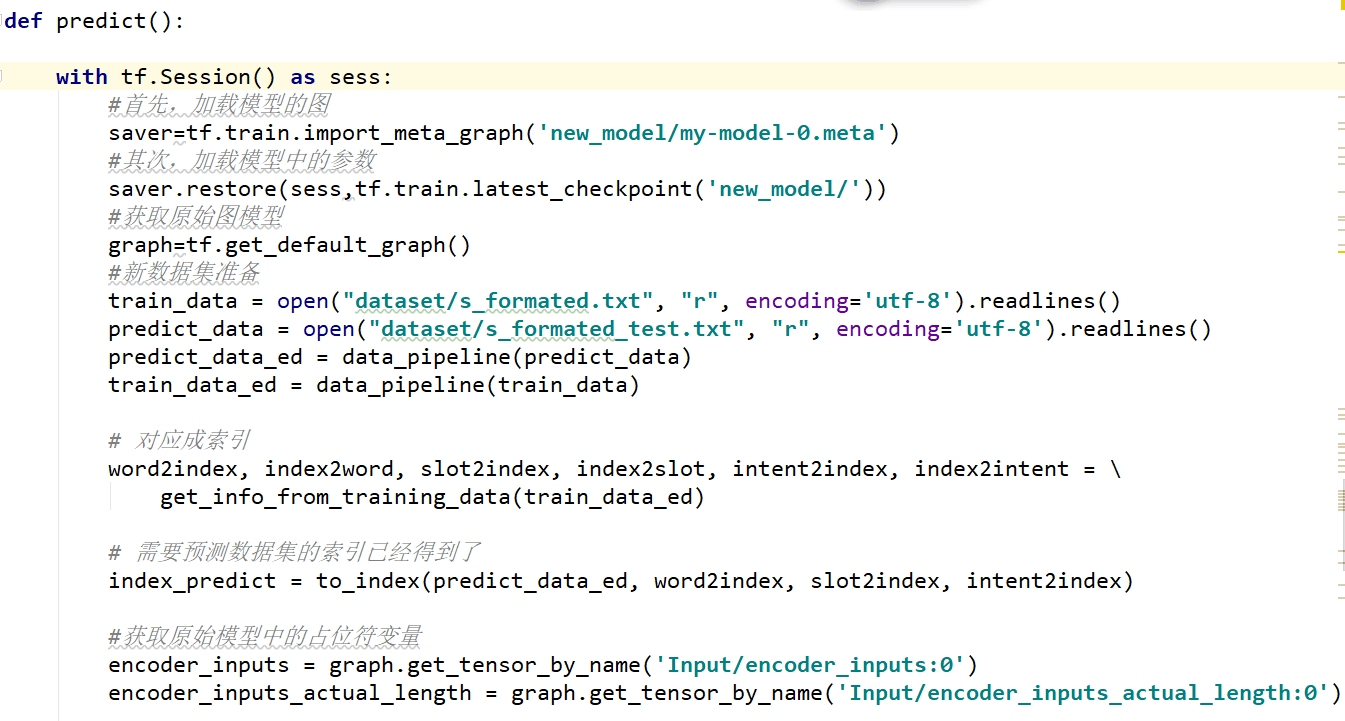Click the string 'Input/encoder_inputs_actual_length:0'
This screenshot has width=1345, height=721.
(x=1083, y=693)
